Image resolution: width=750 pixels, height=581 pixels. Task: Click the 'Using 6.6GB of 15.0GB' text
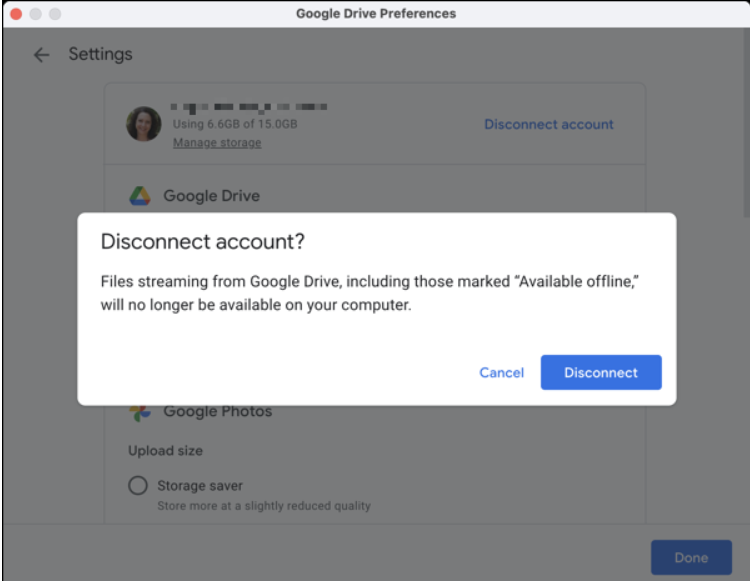tap(235, 124)
